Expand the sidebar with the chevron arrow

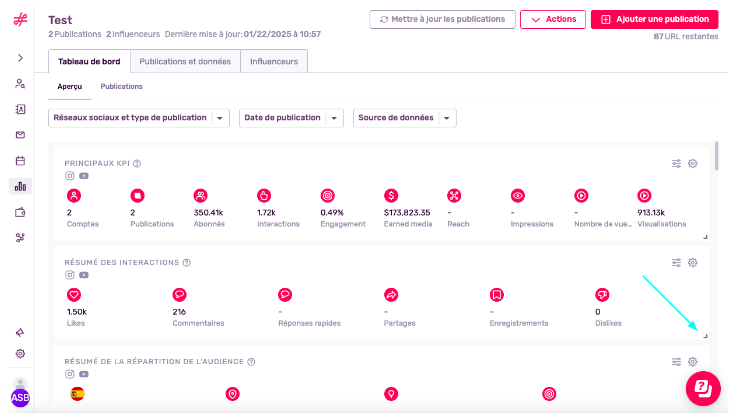pyautogui.click(x=20, y=58)
